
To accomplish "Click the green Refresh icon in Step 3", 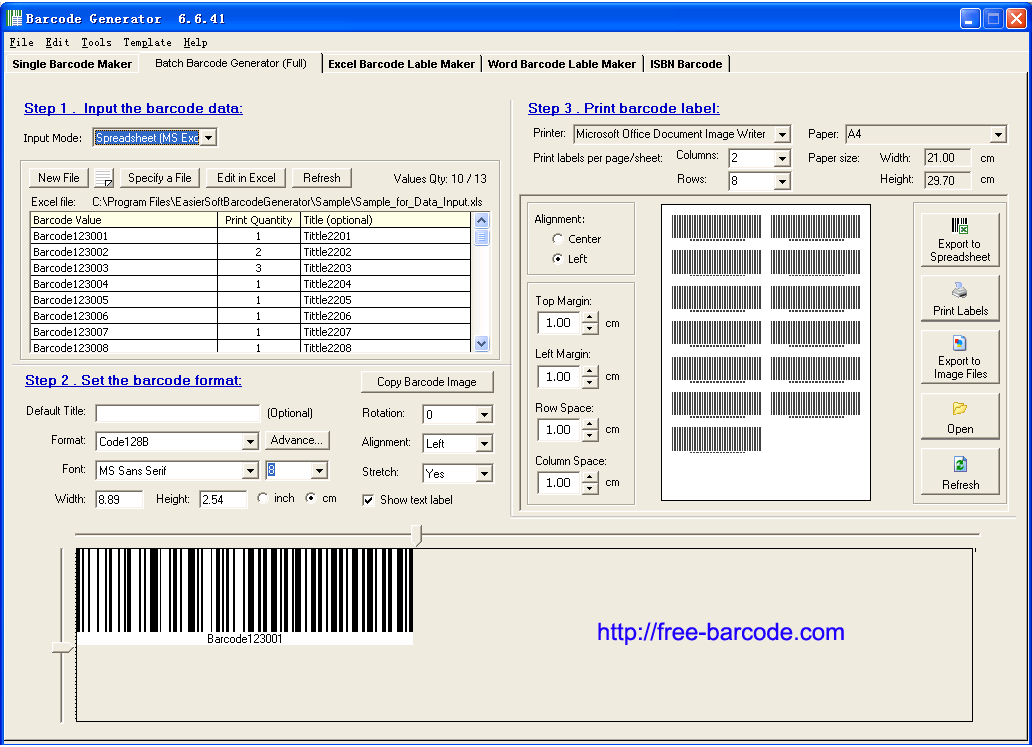I will [x=960, y=465].
